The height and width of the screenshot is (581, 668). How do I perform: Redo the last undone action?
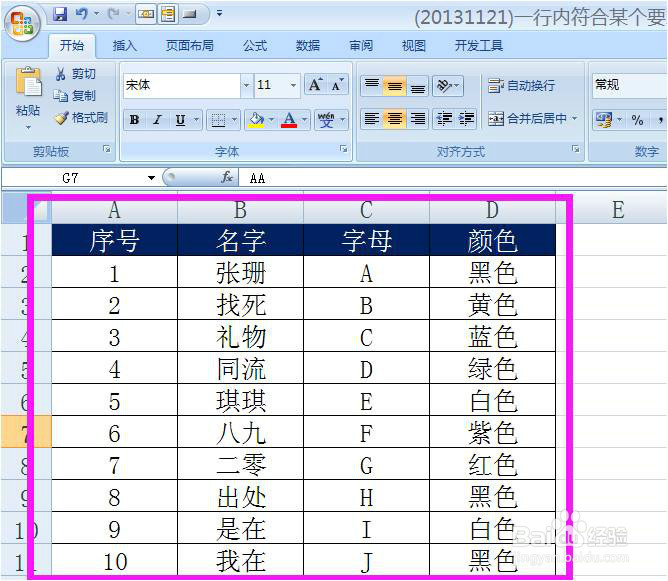[x=113, y=14]
